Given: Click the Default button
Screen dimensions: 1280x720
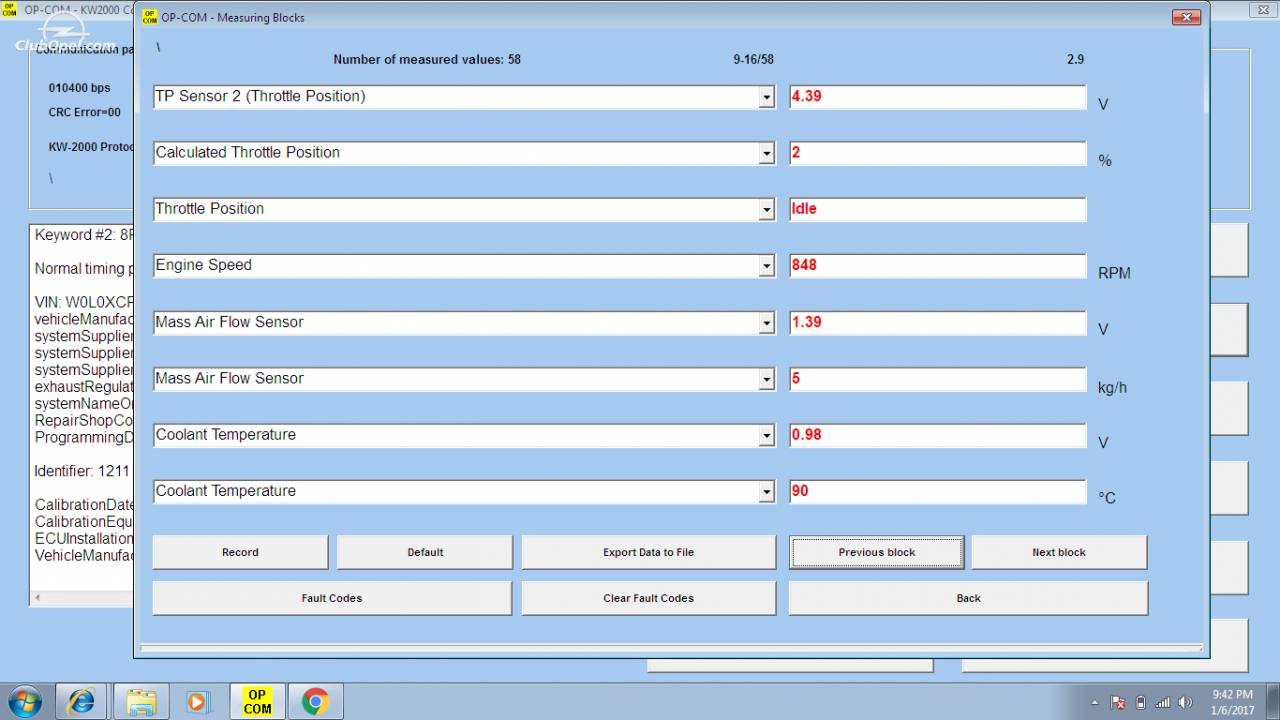Looking at the screenshot, I should click(425, 552).
